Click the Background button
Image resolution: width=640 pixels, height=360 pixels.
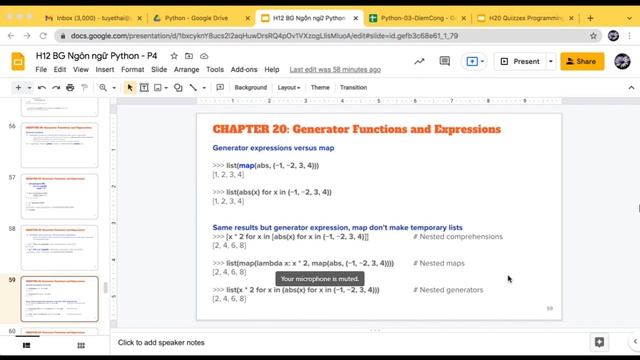251,87
